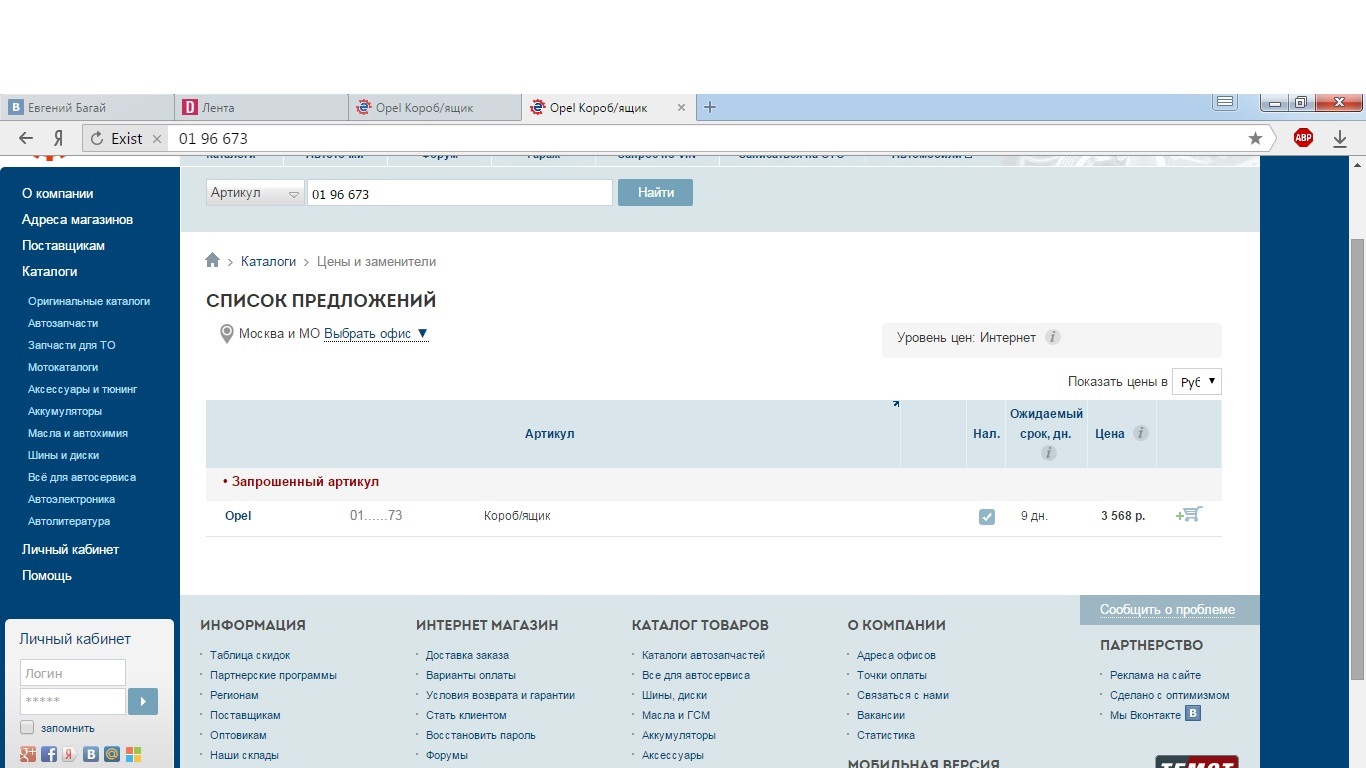Open Реклама на сайте link
This screenshot has height=768, width=1366.
(x=1155, y=675)
